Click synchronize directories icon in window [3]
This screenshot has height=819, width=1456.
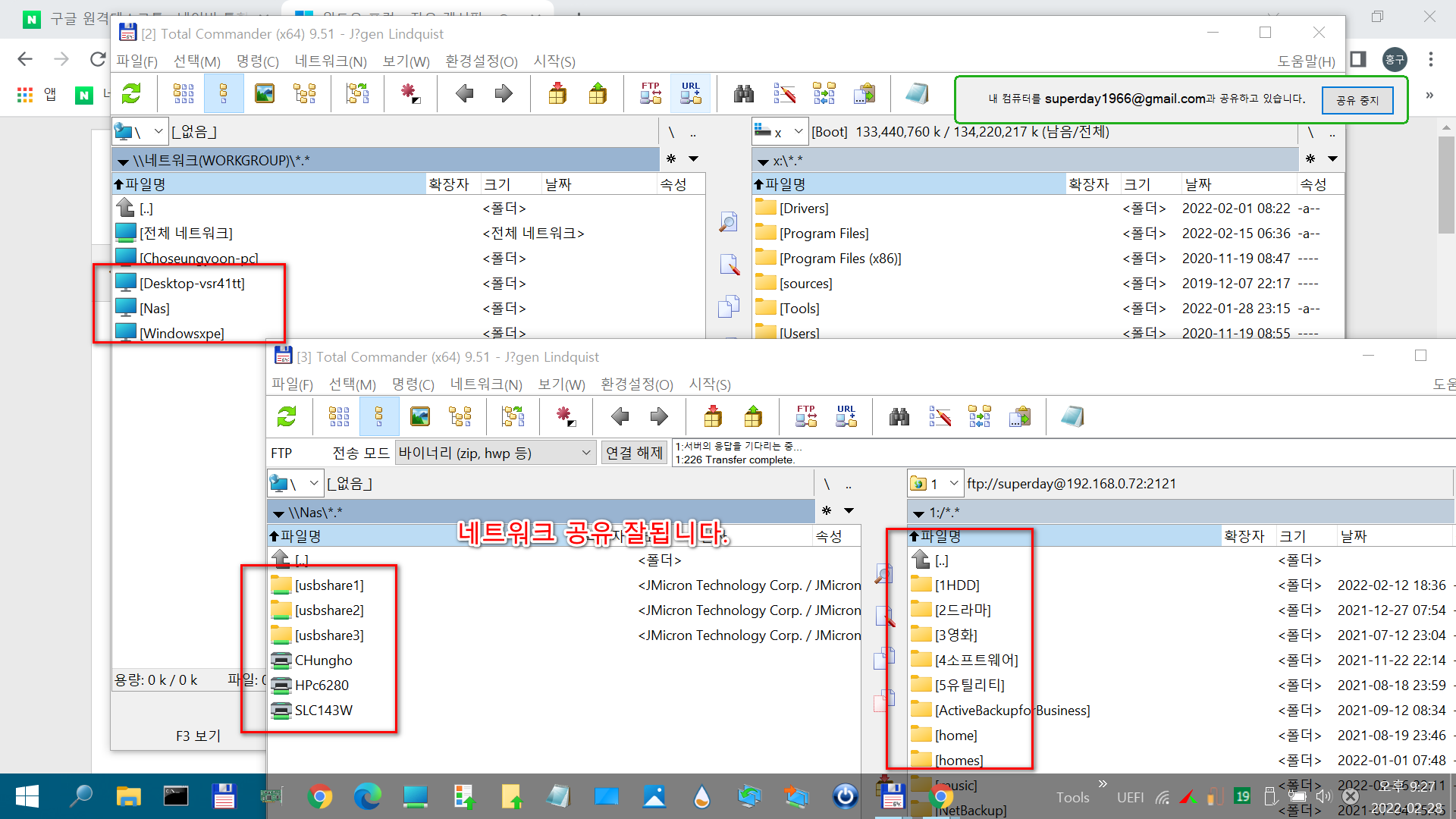tap(979, 416)
